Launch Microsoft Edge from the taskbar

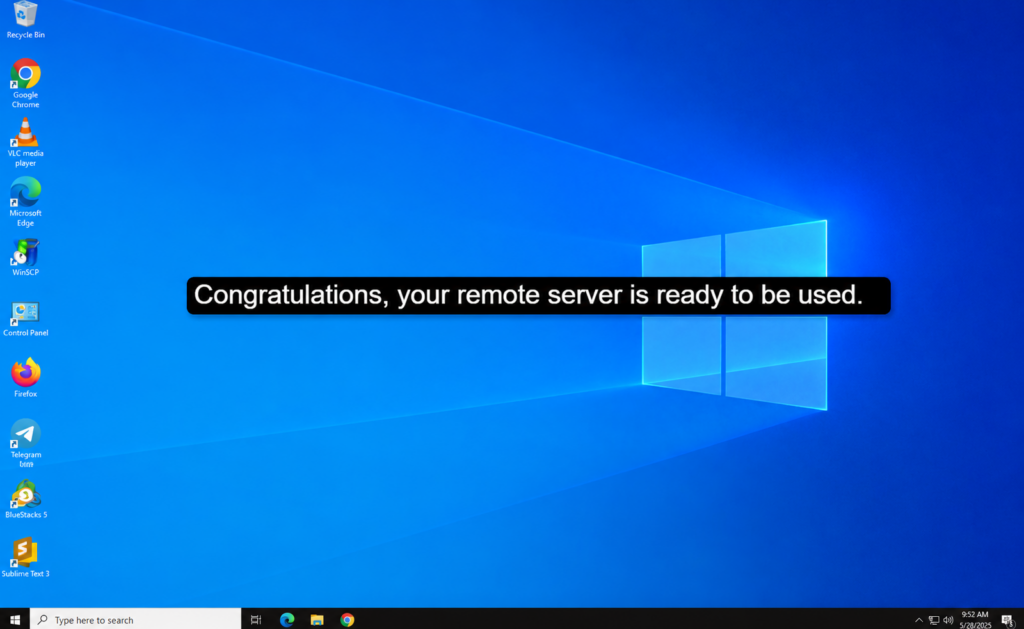click(x=287, y=619)
